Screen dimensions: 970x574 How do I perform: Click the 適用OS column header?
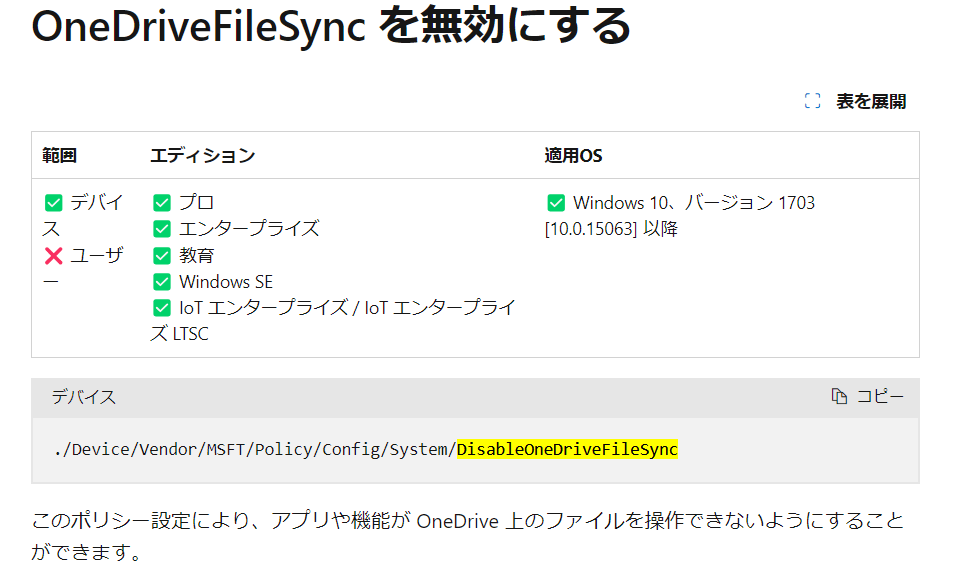573,155
